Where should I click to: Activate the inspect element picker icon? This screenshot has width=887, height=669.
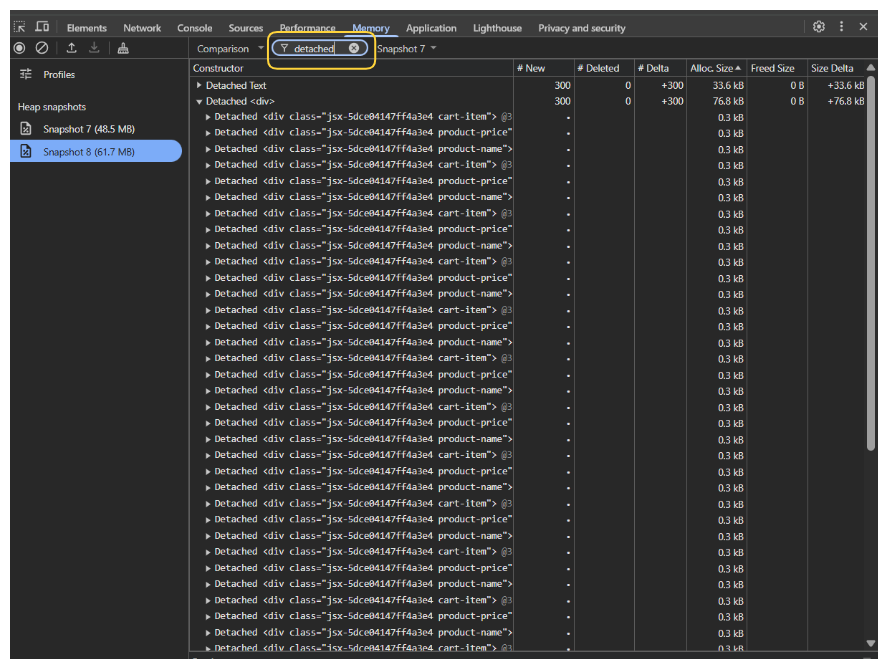(x=20, y=27)
